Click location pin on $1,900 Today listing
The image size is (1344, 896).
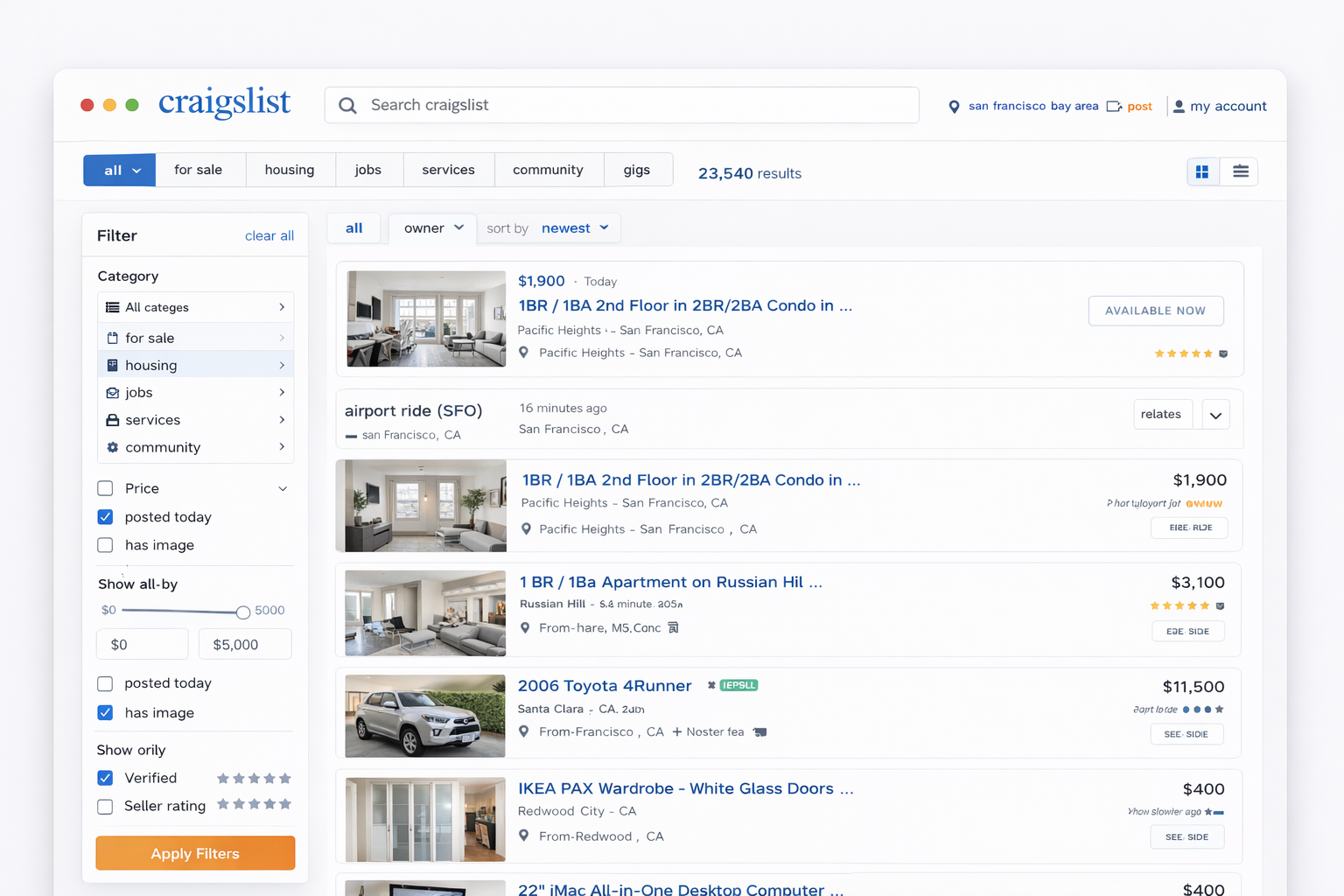[523, 353]
